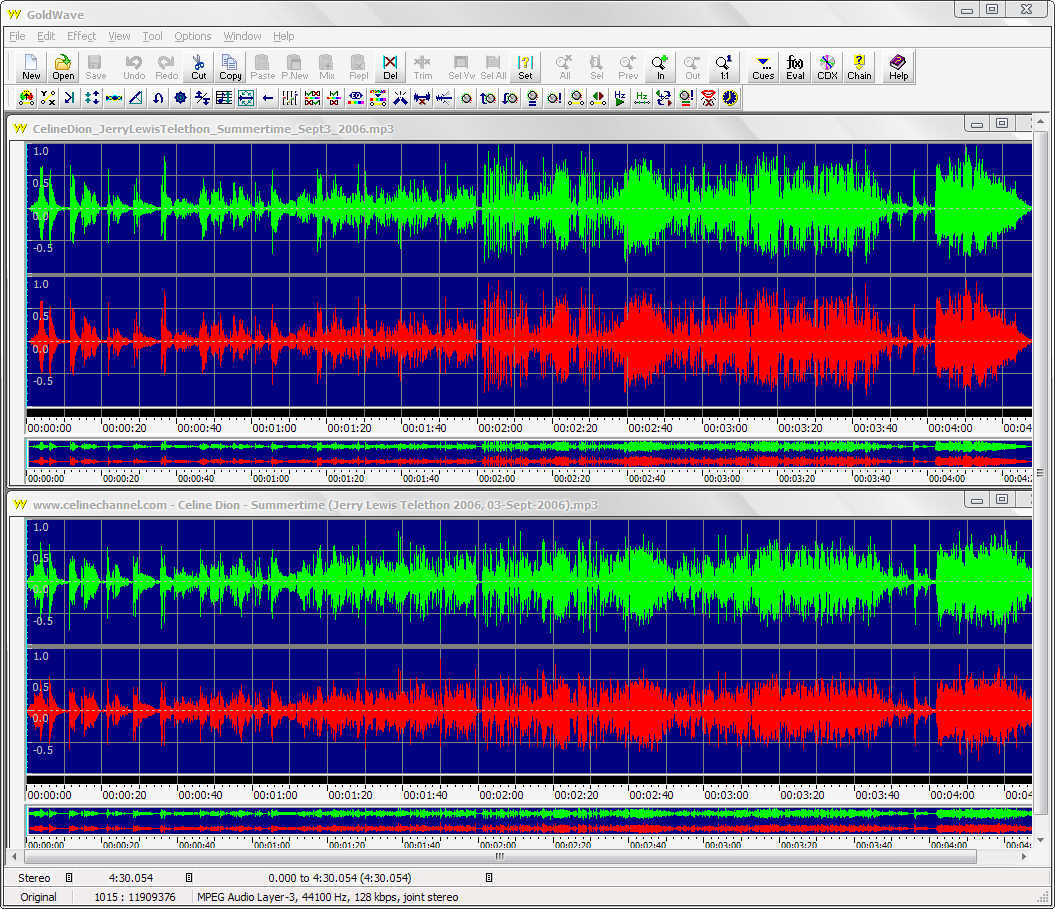This screenshot has width=1055, height=909.
Task: Open the Chain effect chain editor
Action: [859, 67]
